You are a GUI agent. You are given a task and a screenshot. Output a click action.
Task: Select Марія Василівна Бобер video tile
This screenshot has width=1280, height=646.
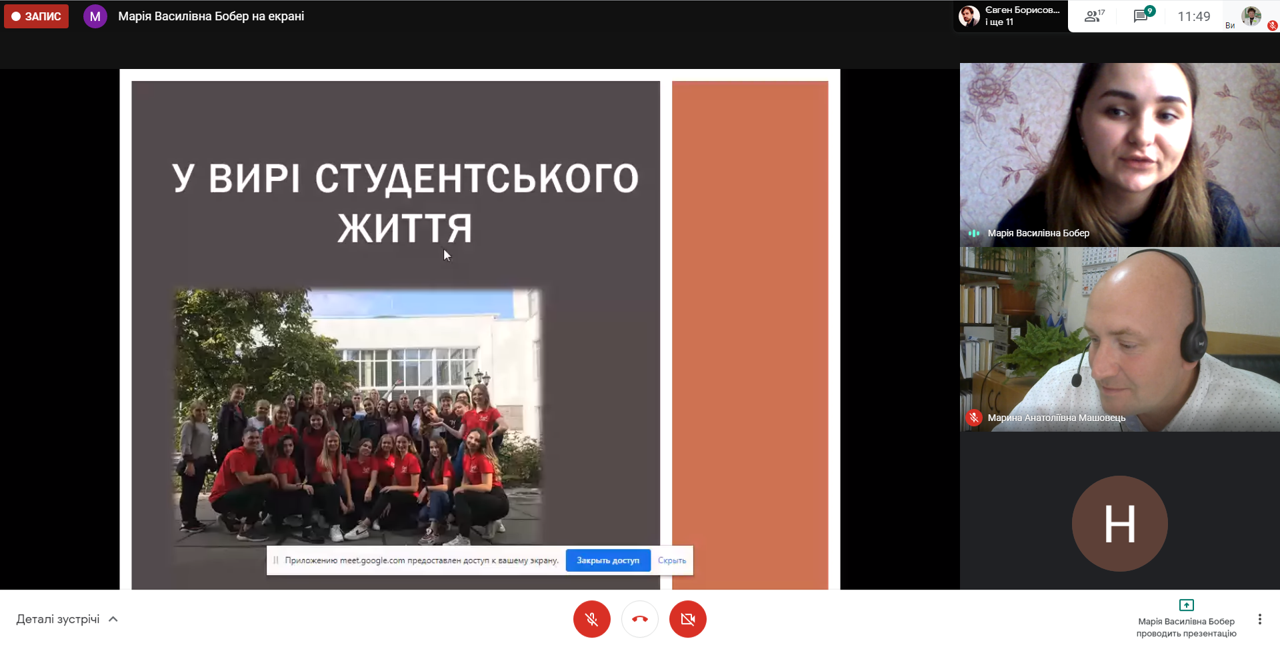[1119, 154]
